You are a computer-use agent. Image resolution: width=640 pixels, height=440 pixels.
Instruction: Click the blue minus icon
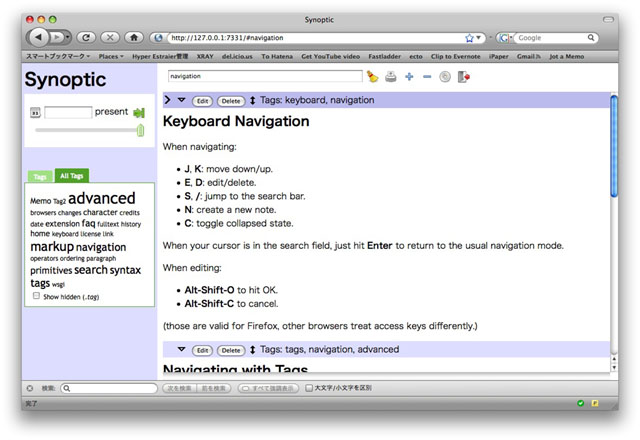tap(427, 76)
